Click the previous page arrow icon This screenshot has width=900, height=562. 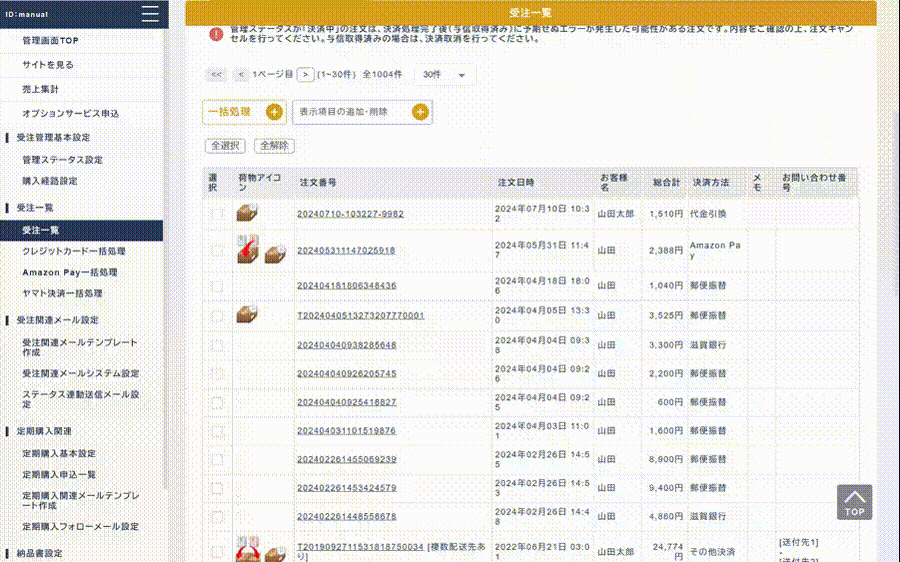[x=241, y=75]
